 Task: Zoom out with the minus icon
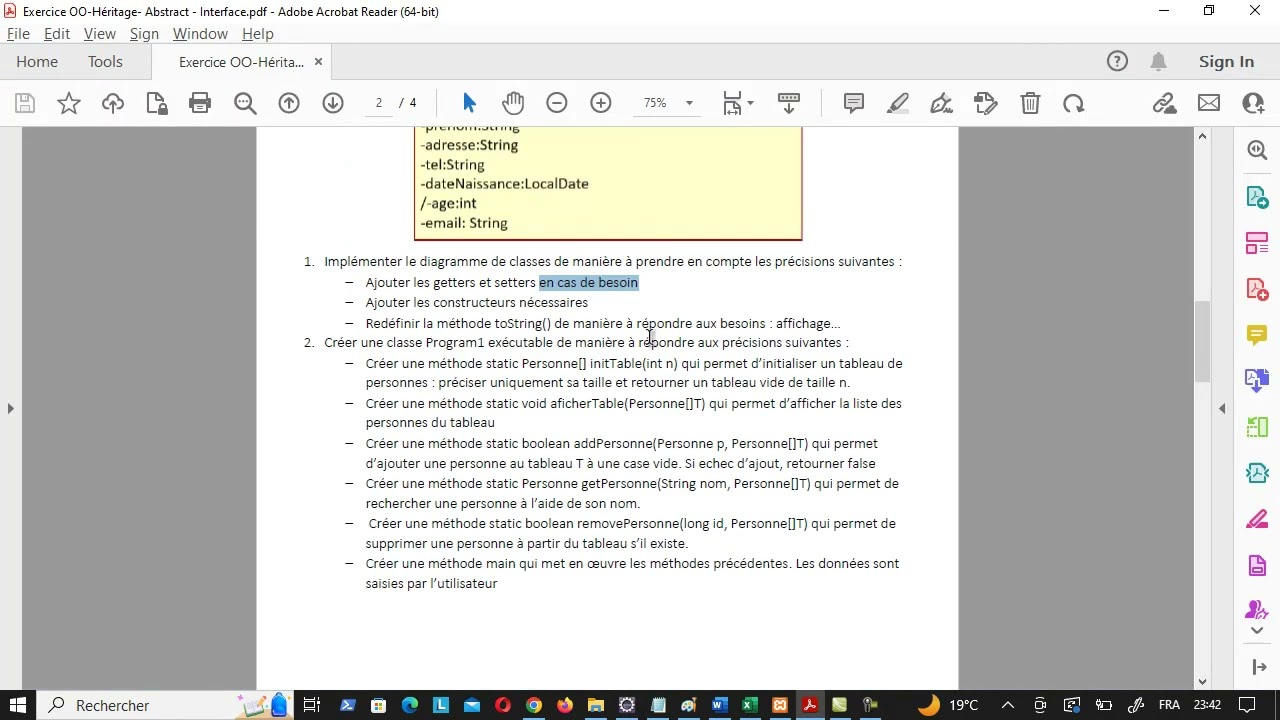(557, 103)
